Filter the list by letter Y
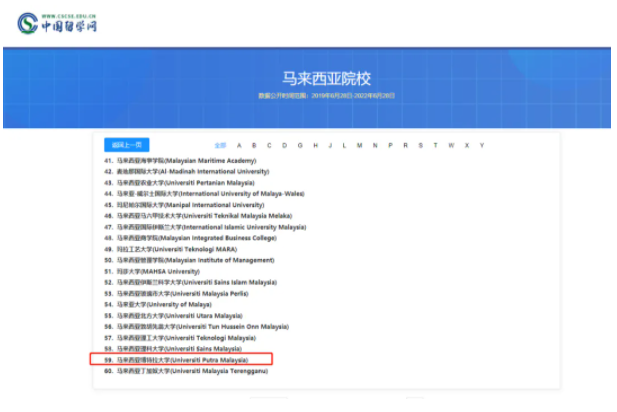This screenshot has width=617, height=412. [x=482, y=145]
